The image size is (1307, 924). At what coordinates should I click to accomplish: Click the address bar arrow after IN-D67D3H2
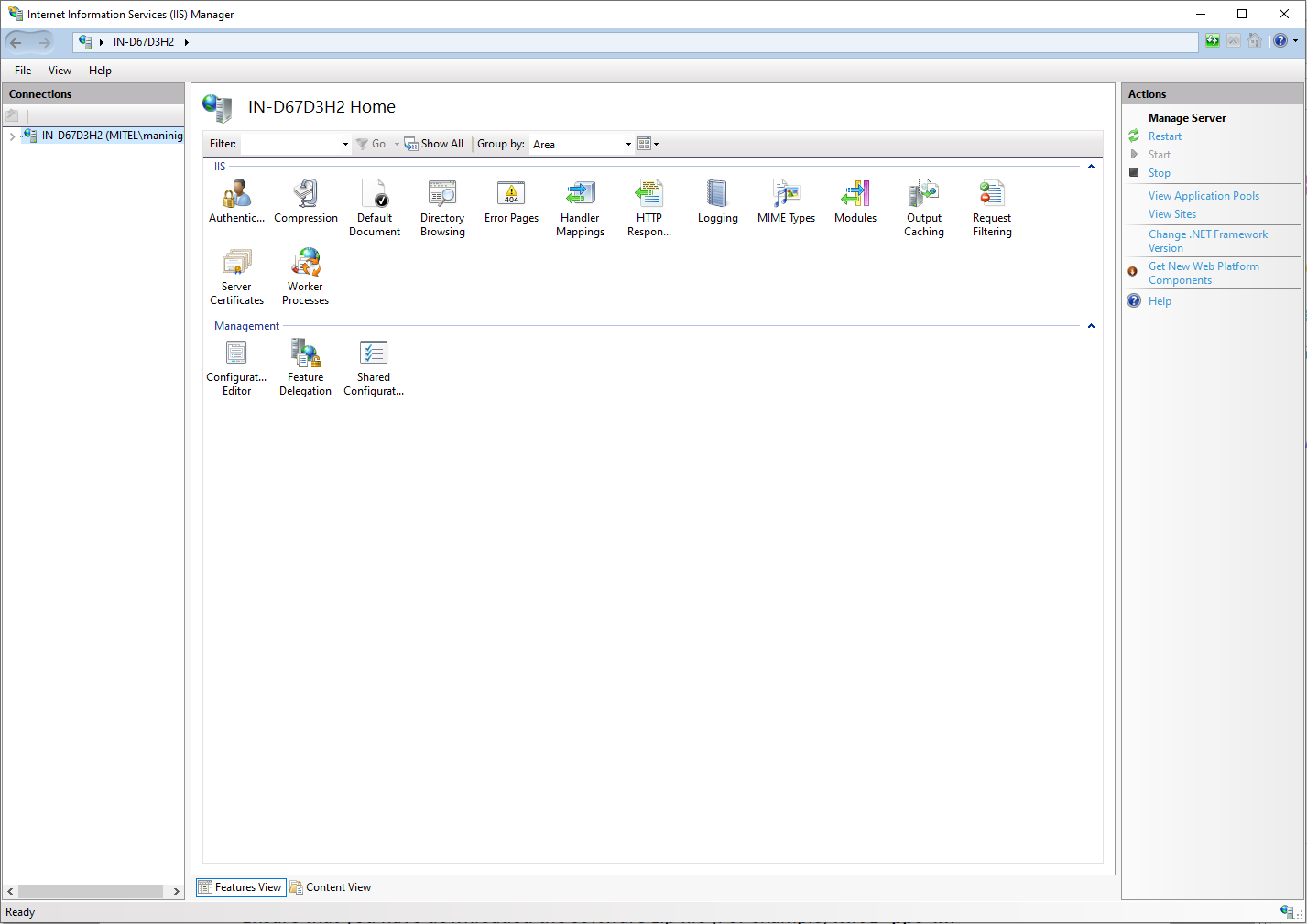[186, 42]
